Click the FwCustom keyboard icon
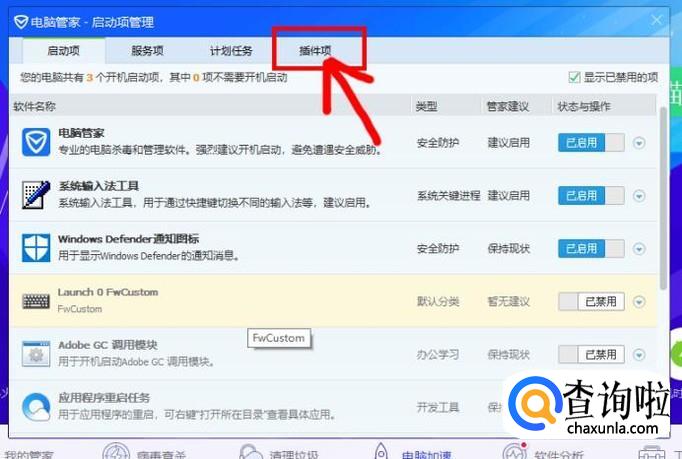 pyautogui.click(x=36, y=301)
